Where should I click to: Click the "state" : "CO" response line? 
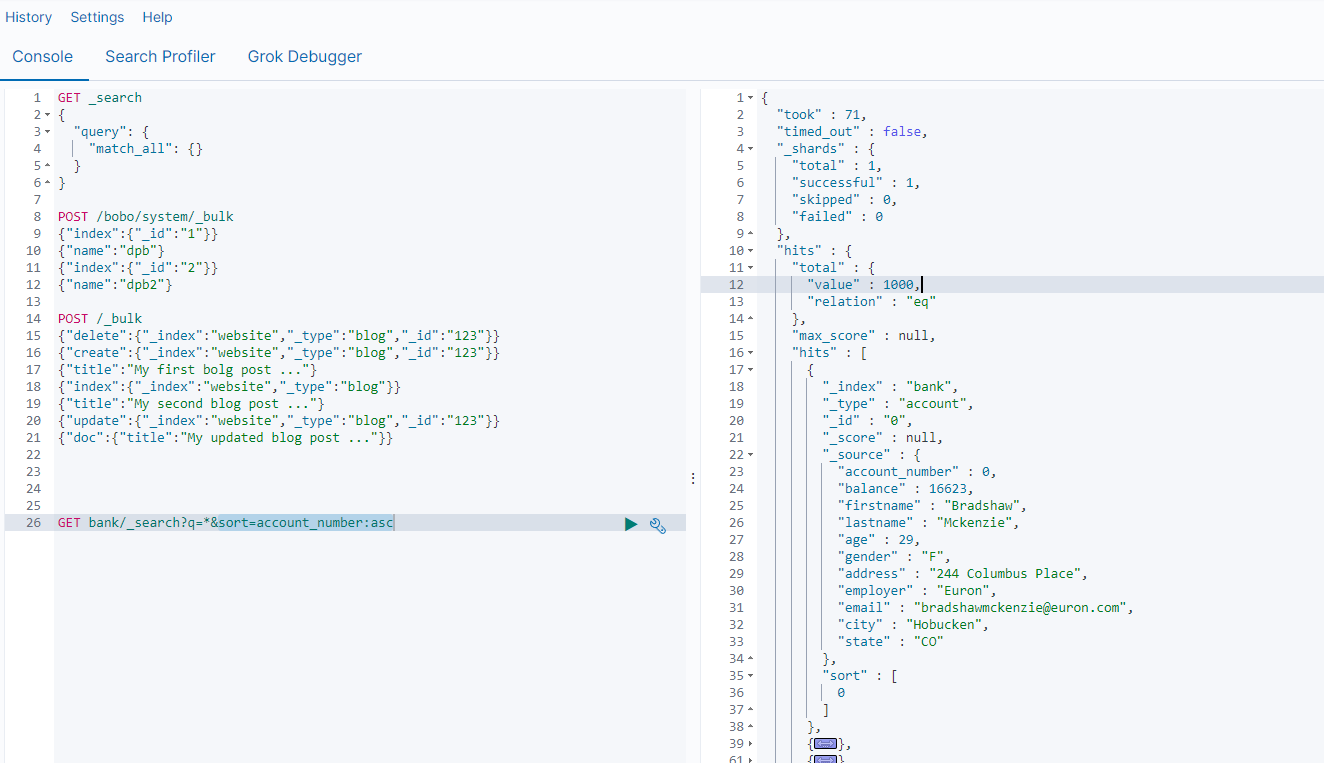[x=891, y=642]
